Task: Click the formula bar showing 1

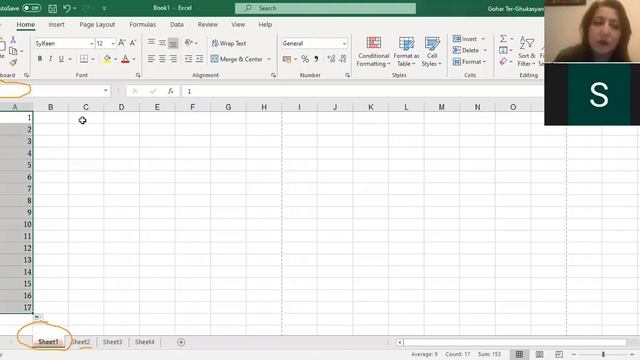Action: click(362, 91)
